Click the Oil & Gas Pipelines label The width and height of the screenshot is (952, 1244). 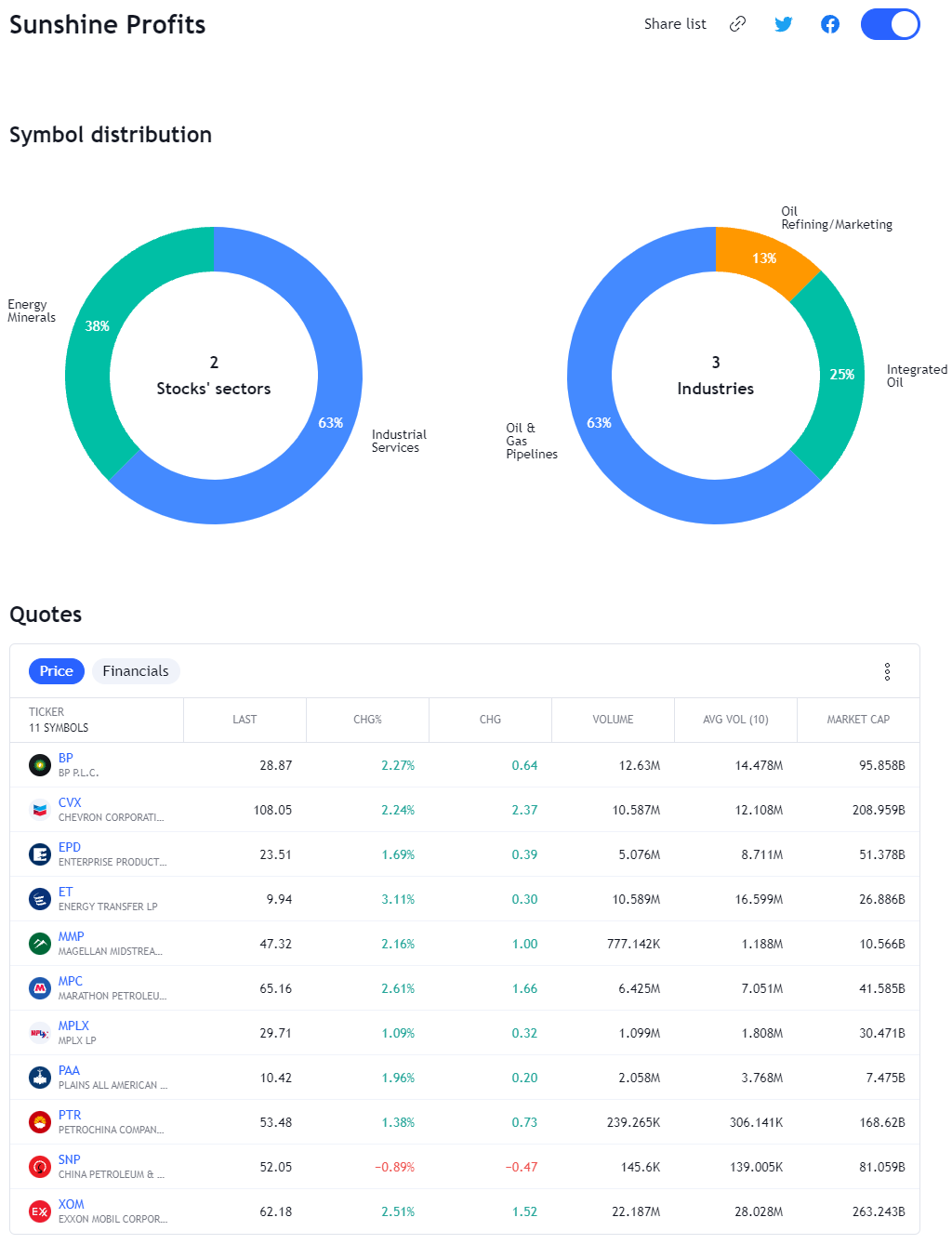coord(532,442)
